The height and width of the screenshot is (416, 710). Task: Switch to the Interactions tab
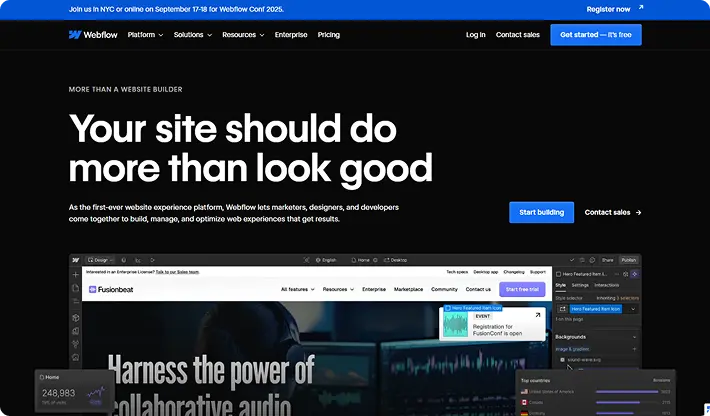607,285
